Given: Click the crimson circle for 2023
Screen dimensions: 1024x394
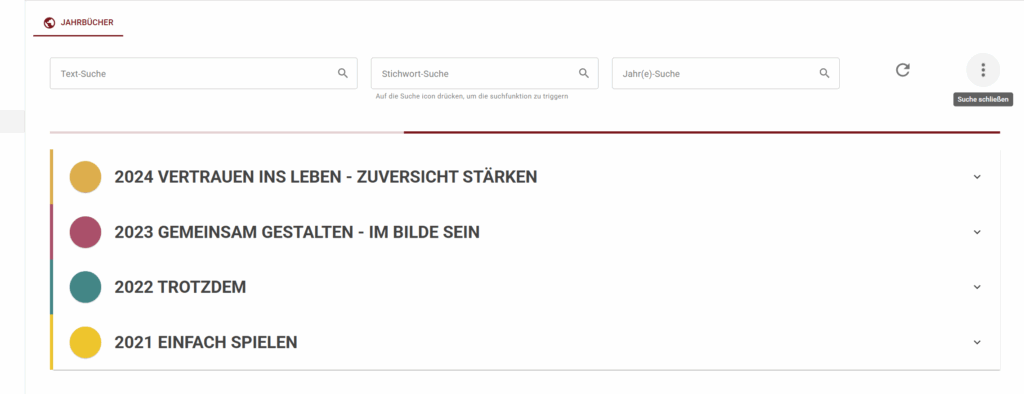Looking at the screenshot, I should click(86, 232).
